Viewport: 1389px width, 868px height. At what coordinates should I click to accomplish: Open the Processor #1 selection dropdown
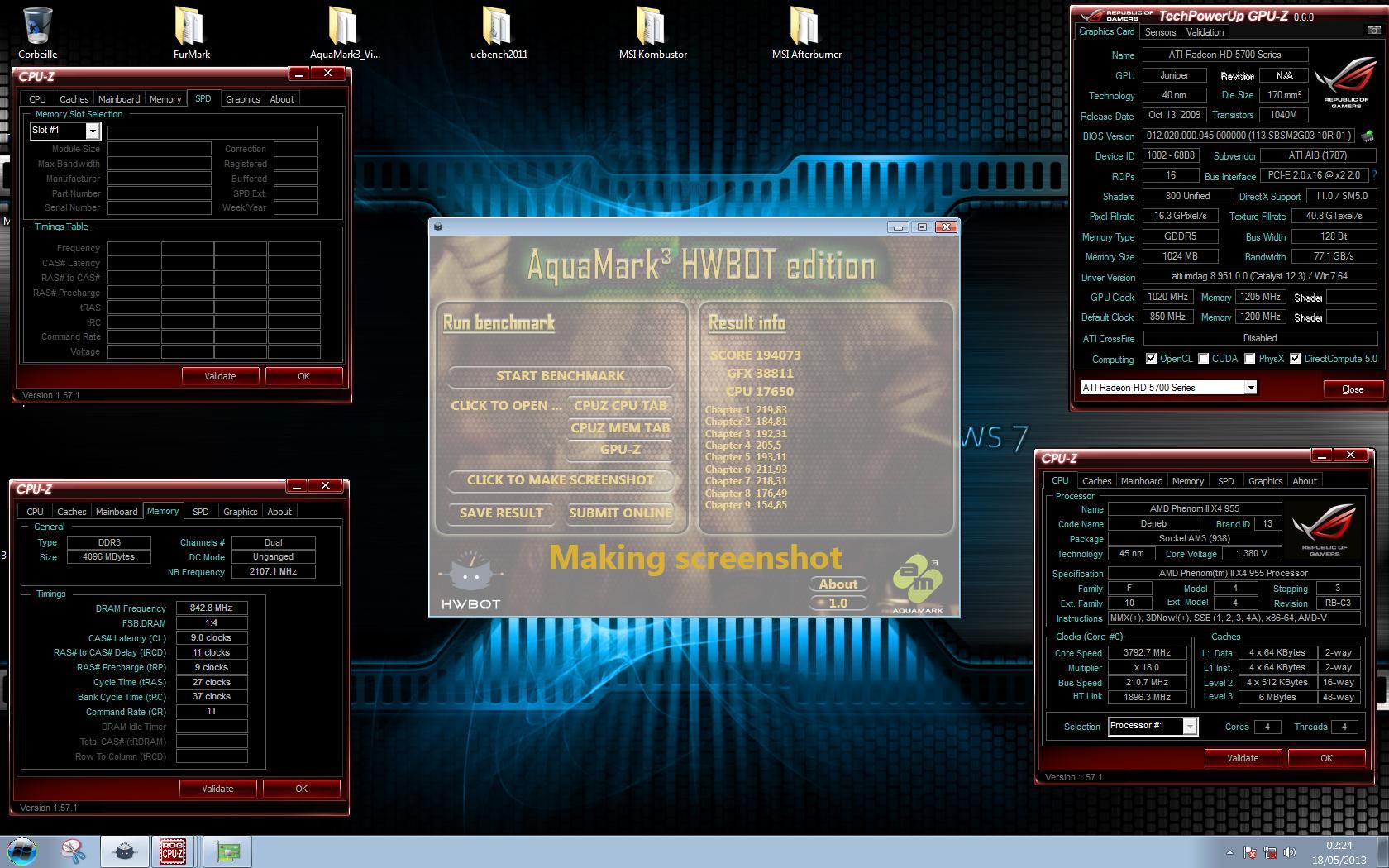pos(1189,726)
